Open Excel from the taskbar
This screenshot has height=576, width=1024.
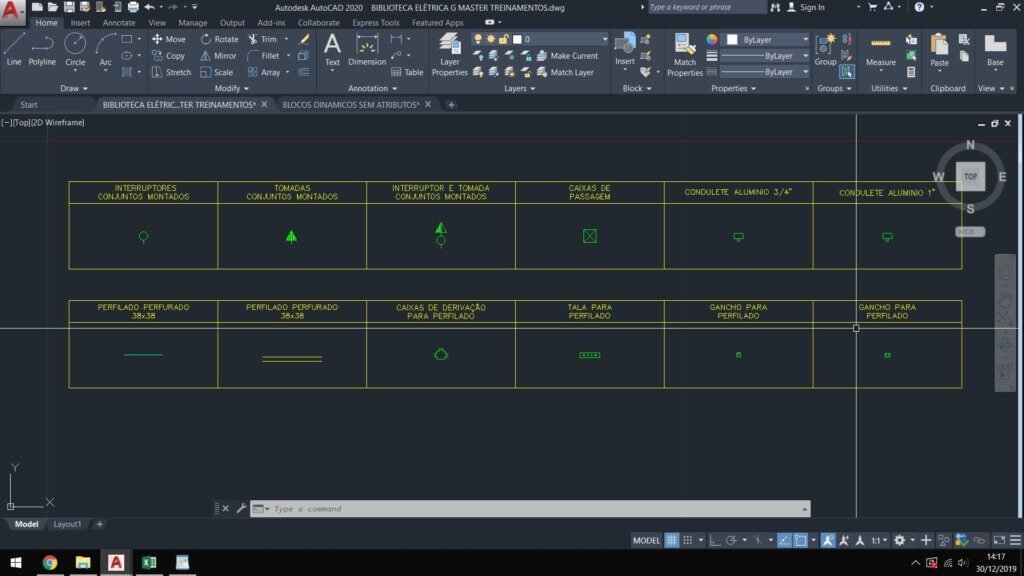149,562
